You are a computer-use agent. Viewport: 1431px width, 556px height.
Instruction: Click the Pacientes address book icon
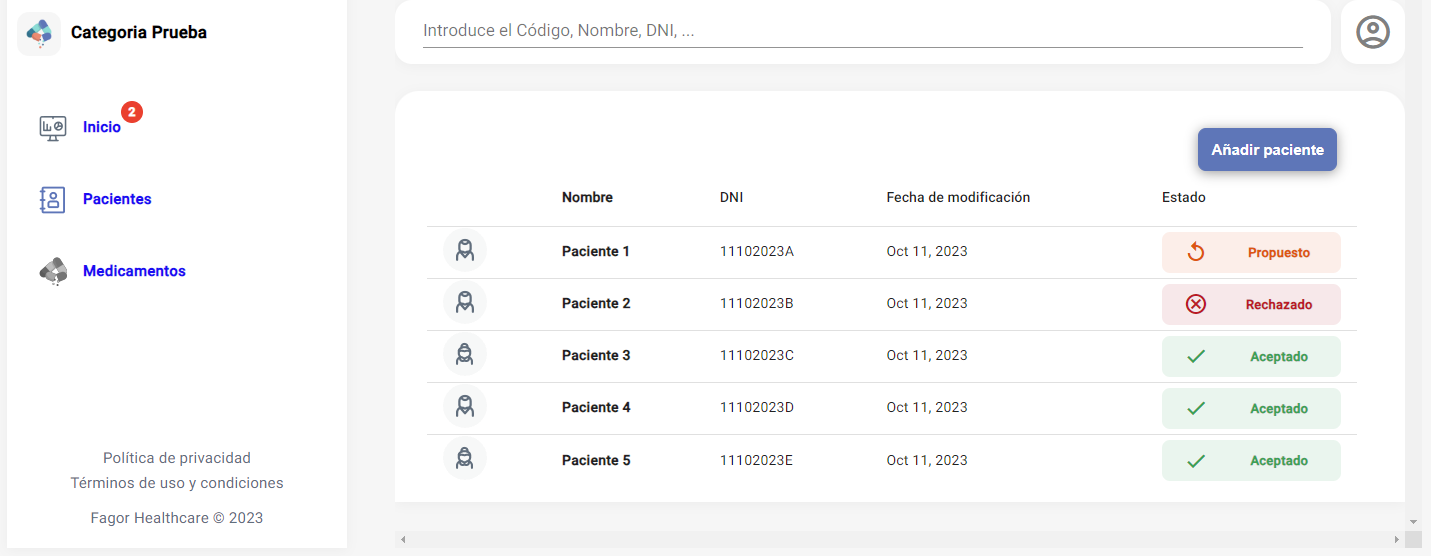click(52, 199)
